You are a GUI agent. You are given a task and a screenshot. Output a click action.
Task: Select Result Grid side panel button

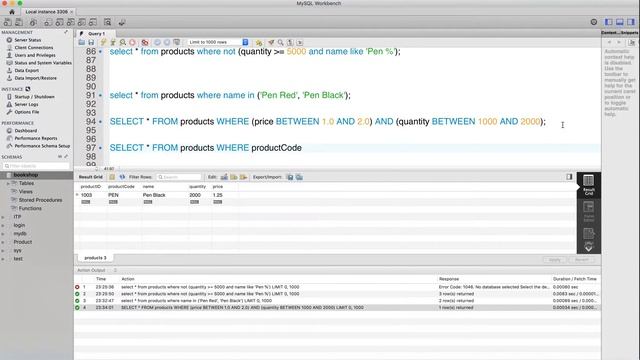(589, 185)
